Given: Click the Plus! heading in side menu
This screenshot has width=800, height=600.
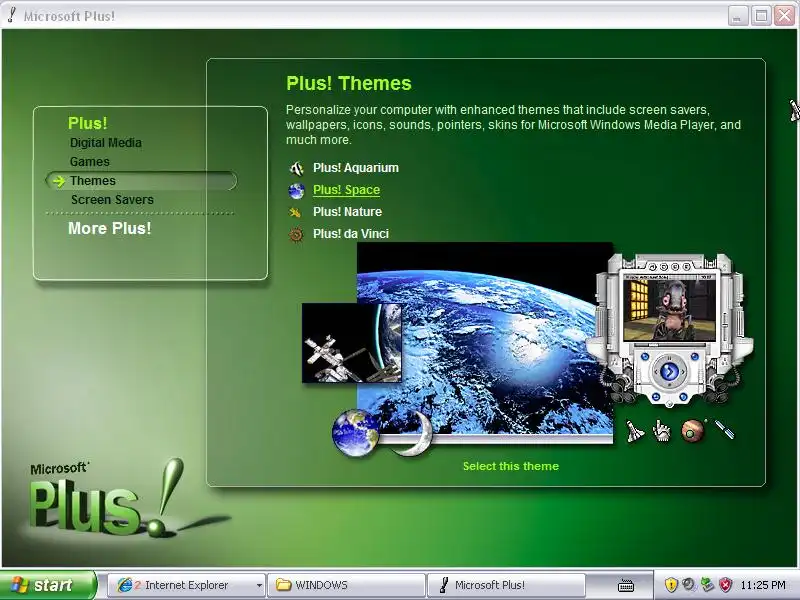Looking at the screenshot, I should tap(88, 123).
